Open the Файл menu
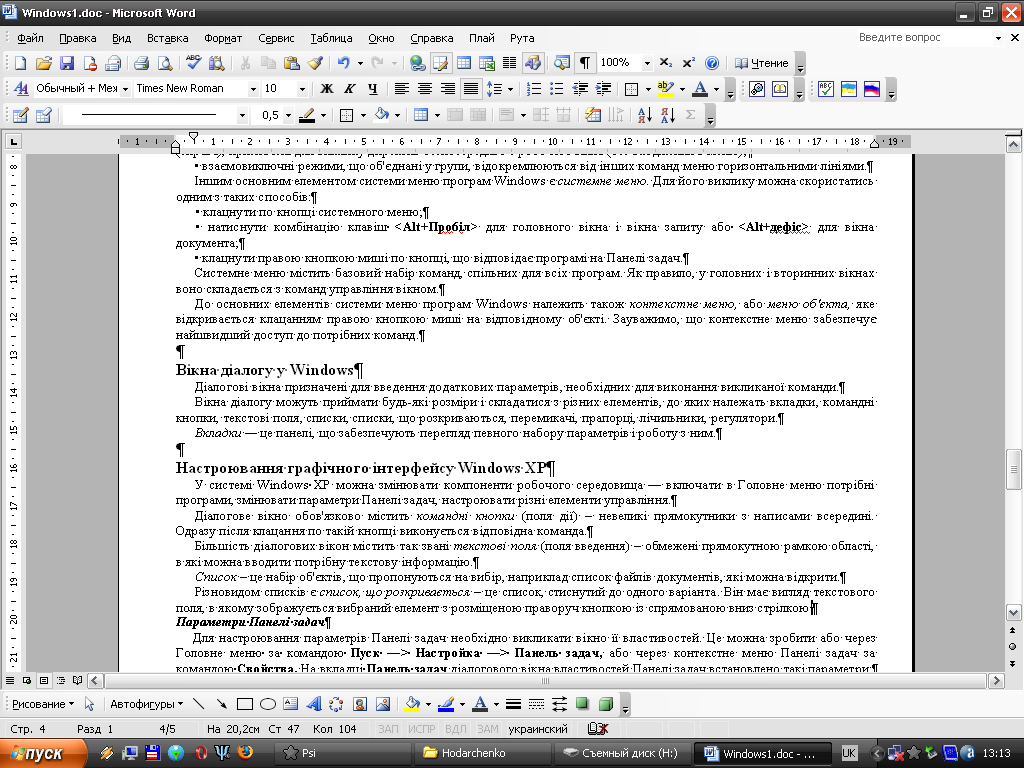The width and height of the screenshot is (1024, 768). 30,38
